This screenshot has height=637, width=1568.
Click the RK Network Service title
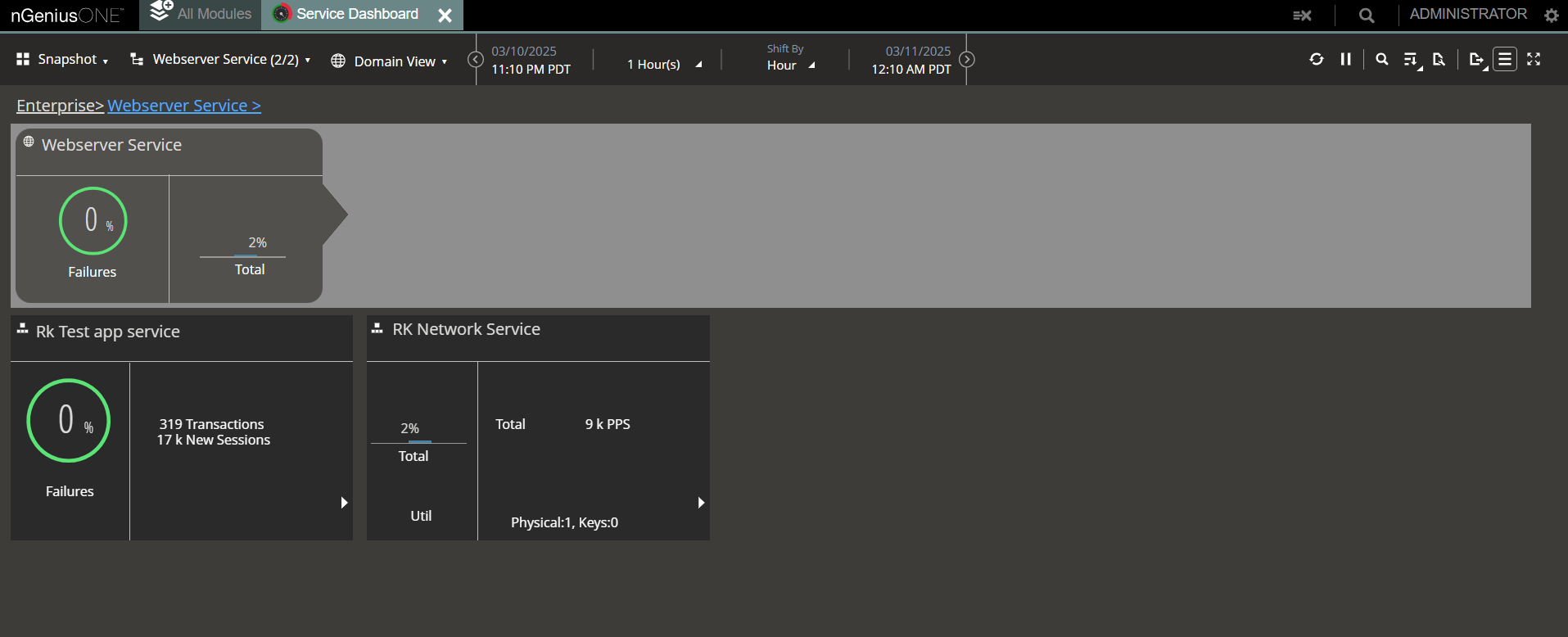pos(466,329)
